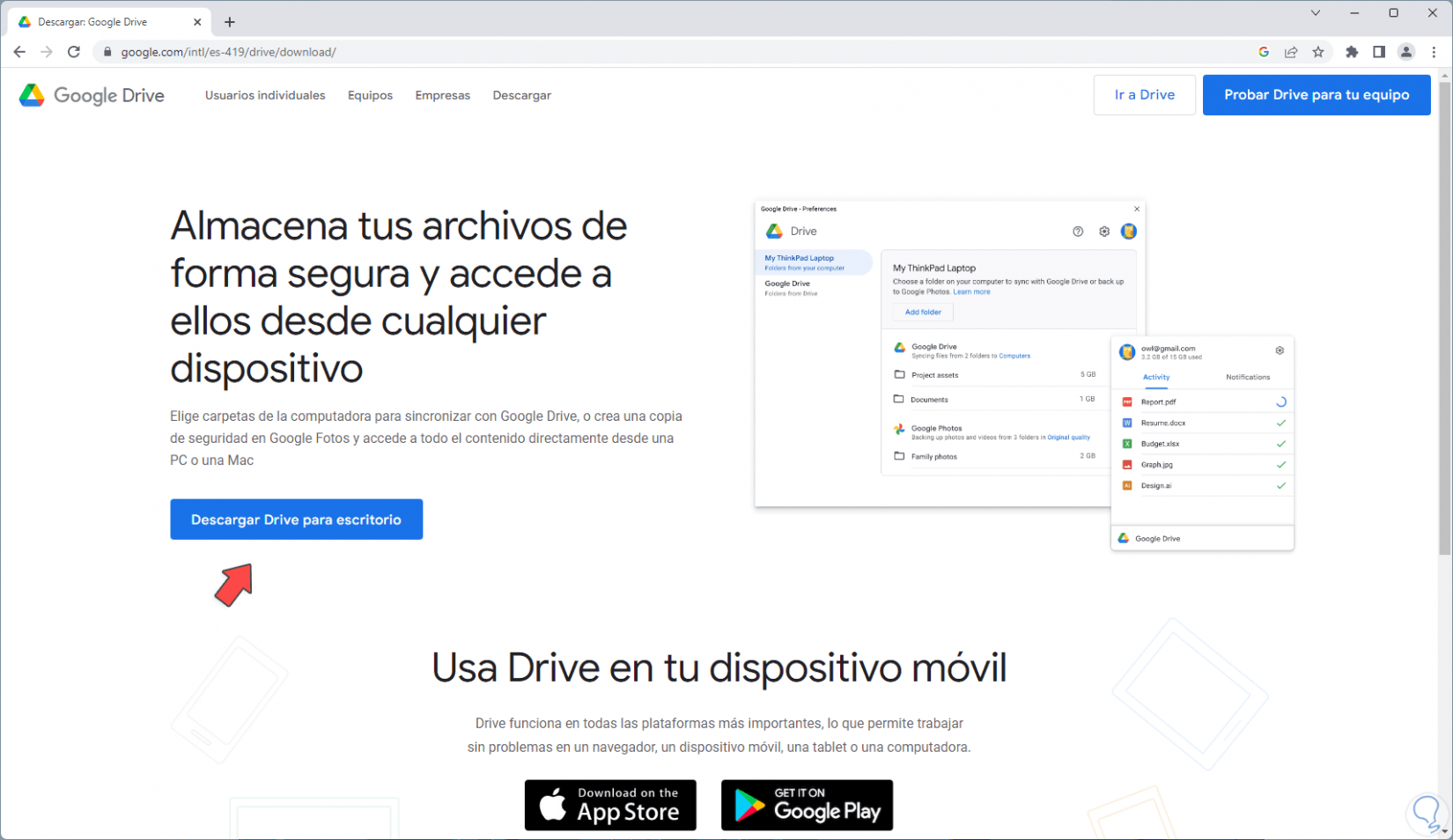This screenshot has height=840, width=1453.
Task: Open the Google account icon in address bar
Action: pyautogui.click(x=1264, y=52)
